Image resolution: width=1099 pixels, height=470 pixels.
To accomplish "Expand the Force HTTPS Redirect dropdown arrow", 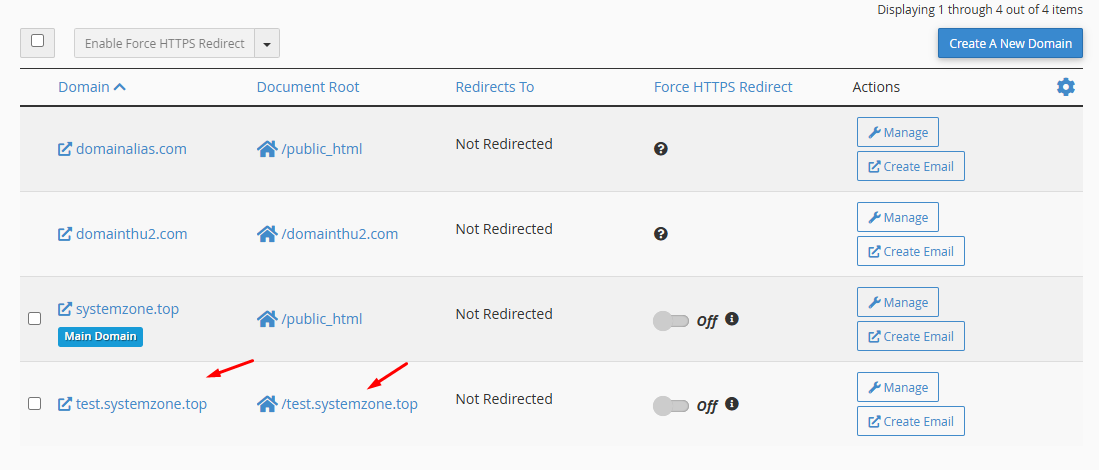I will tap(267, 44).
